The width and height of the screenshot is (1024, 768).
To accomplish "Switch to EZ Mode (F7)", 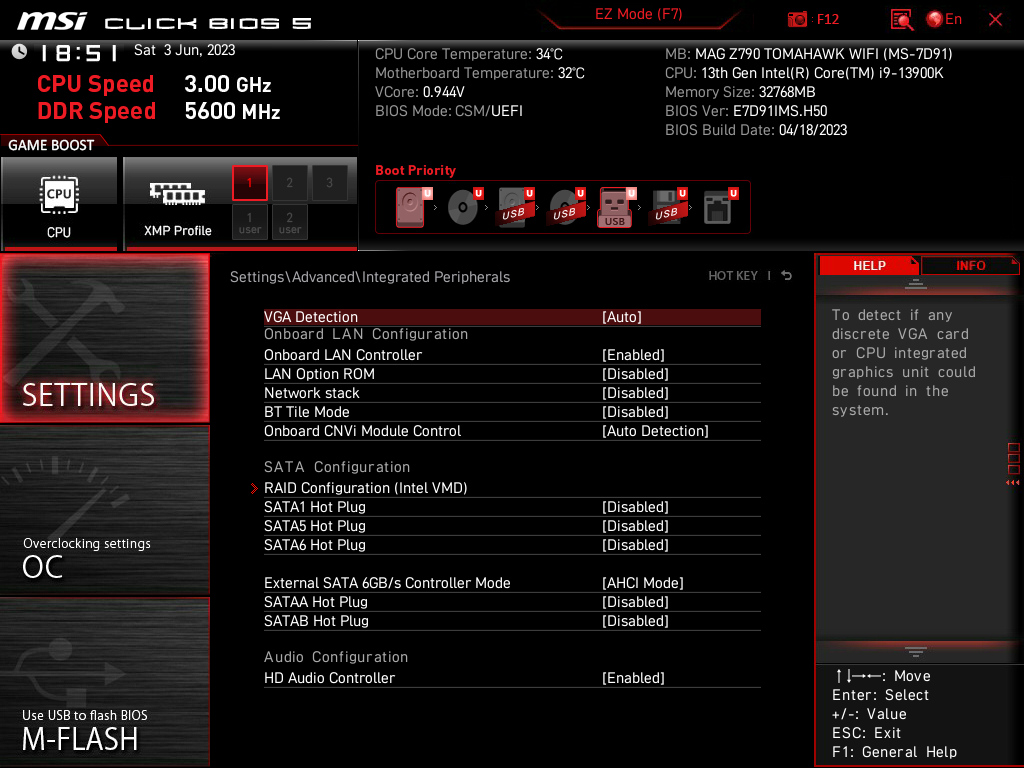I will (638, 14).
